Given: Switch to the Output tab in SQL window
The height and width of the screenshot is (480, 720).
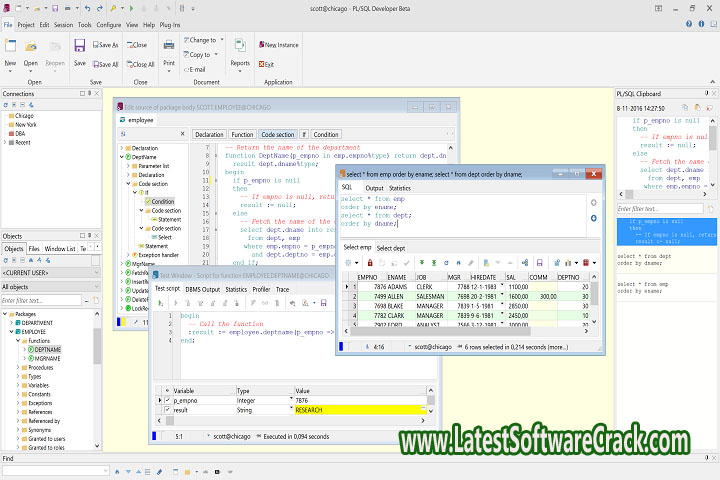Looking at the screenshot, I should coord(374,188).
